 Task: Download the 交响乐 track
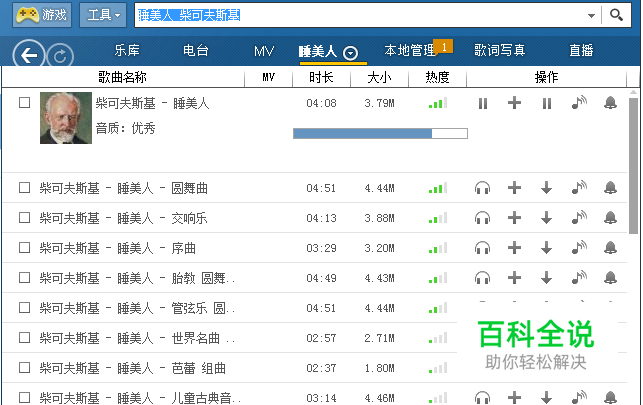pos(546,218)
